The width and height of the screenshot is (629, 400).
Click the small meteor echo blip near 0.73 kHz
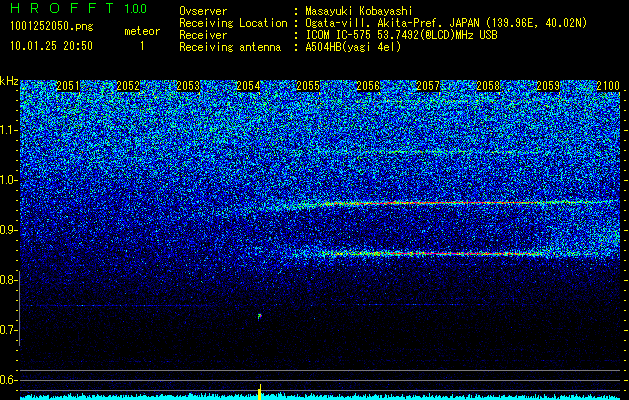(x=260, y=317)
